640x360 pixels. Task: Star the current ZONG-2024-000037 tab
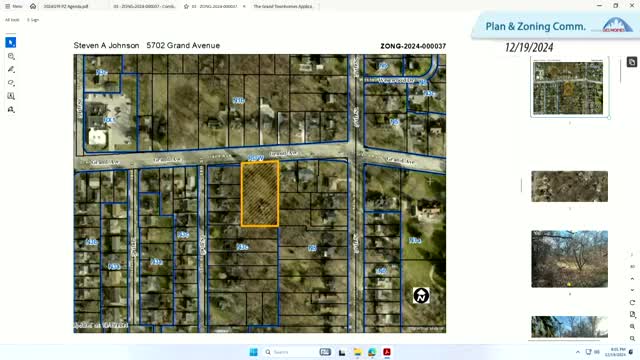pyautogui.click(x=186, y=7)
